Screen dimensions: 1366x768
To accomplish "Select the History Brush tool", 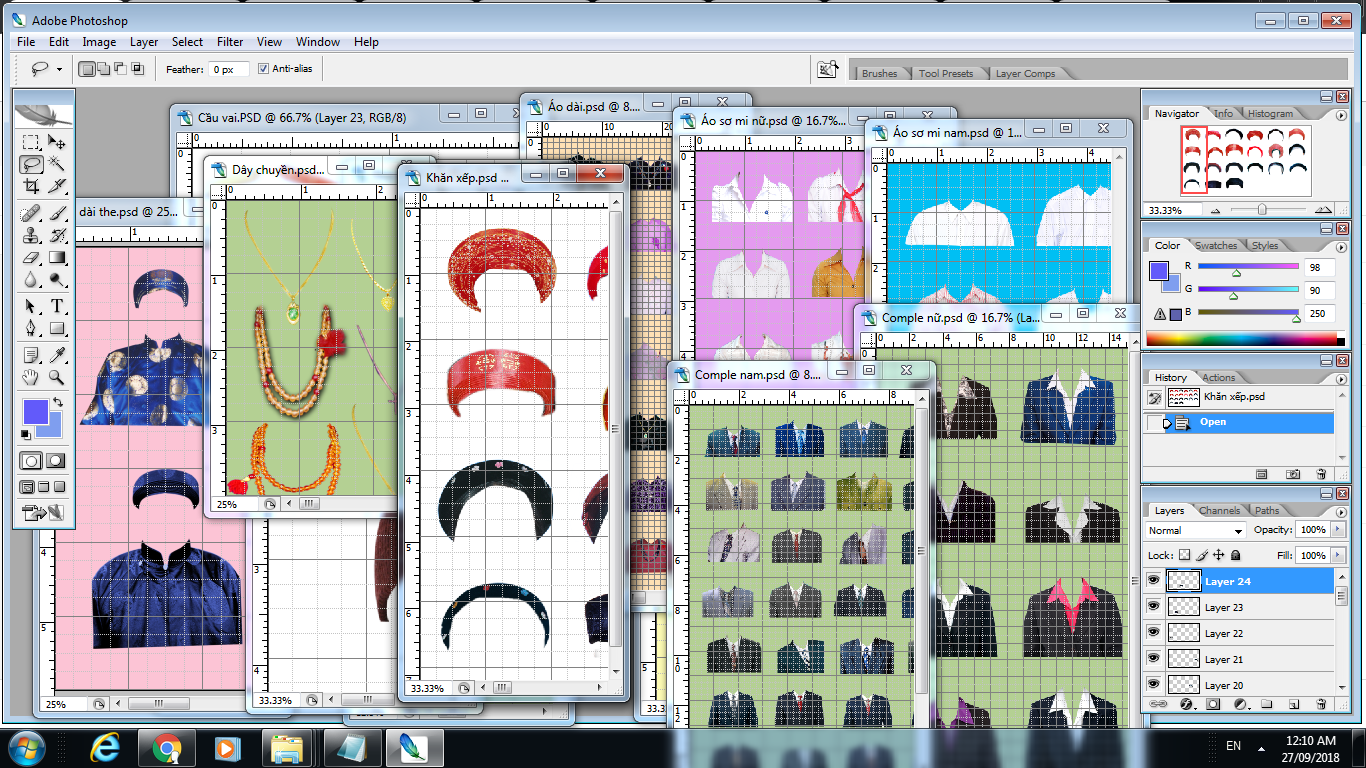I will point(57,236).
